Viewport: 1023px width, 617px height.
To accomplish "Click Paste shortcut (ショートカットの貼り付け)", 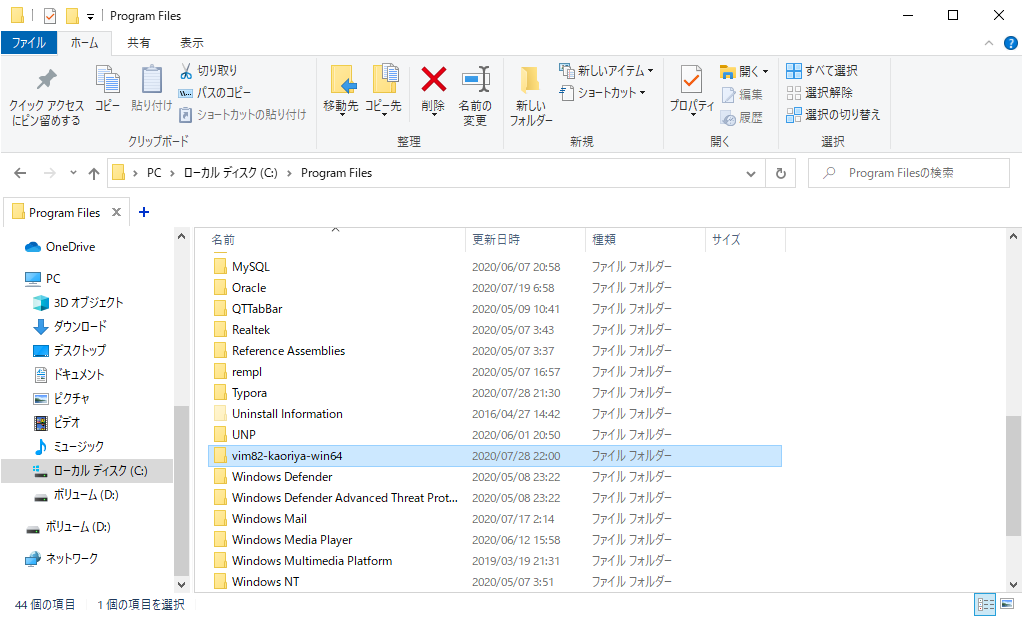I will click(x=243, y=115).
